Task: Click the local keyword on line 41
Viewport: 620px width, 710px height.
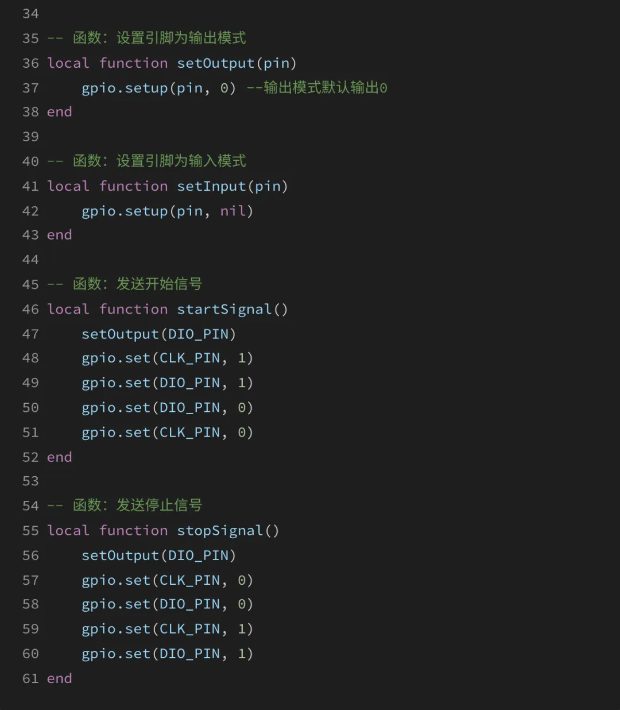Action: (x=68, y=186)
